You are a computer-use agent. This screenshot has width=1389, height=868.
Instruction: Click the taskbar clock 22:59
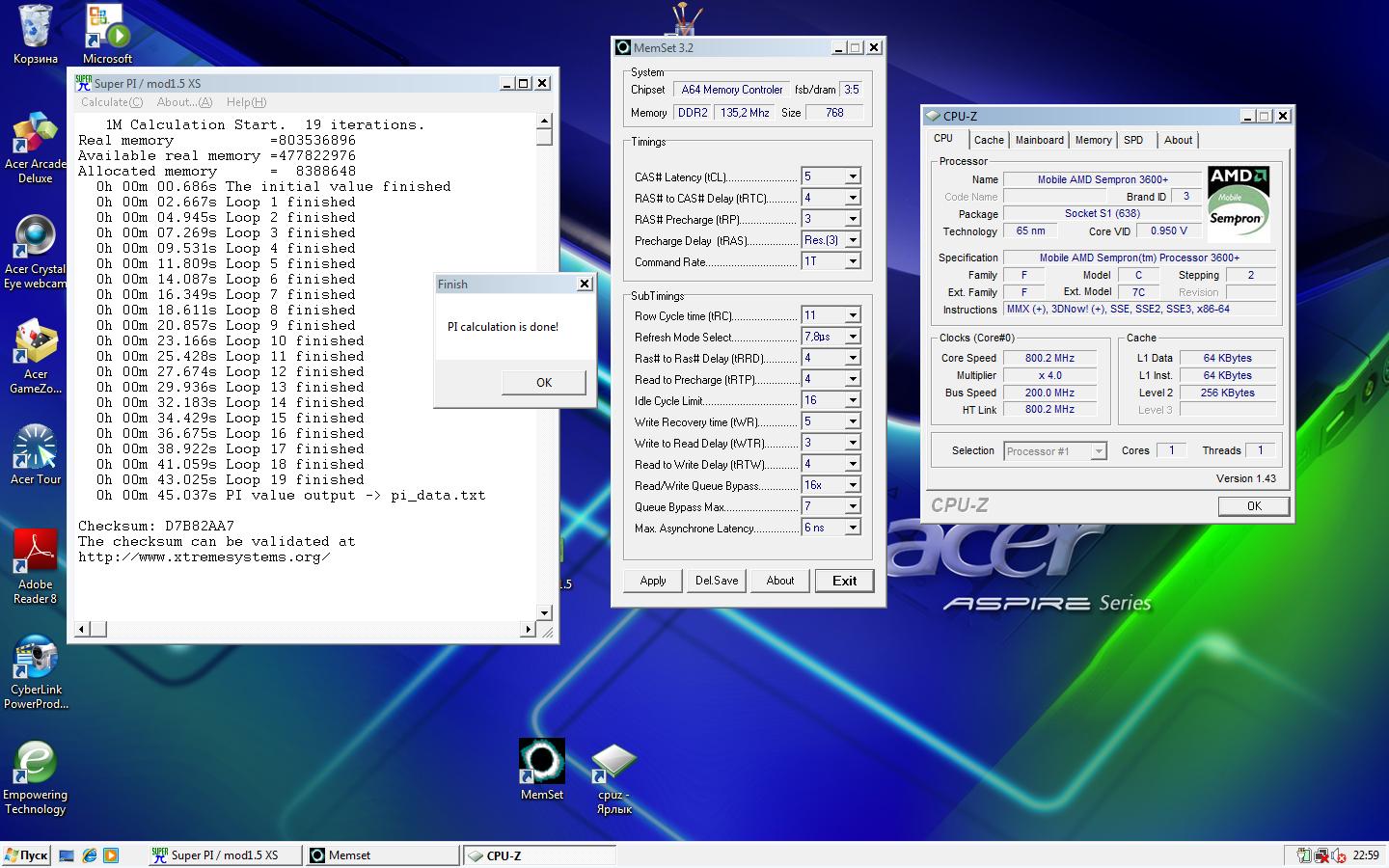[x=1366, y=855]
